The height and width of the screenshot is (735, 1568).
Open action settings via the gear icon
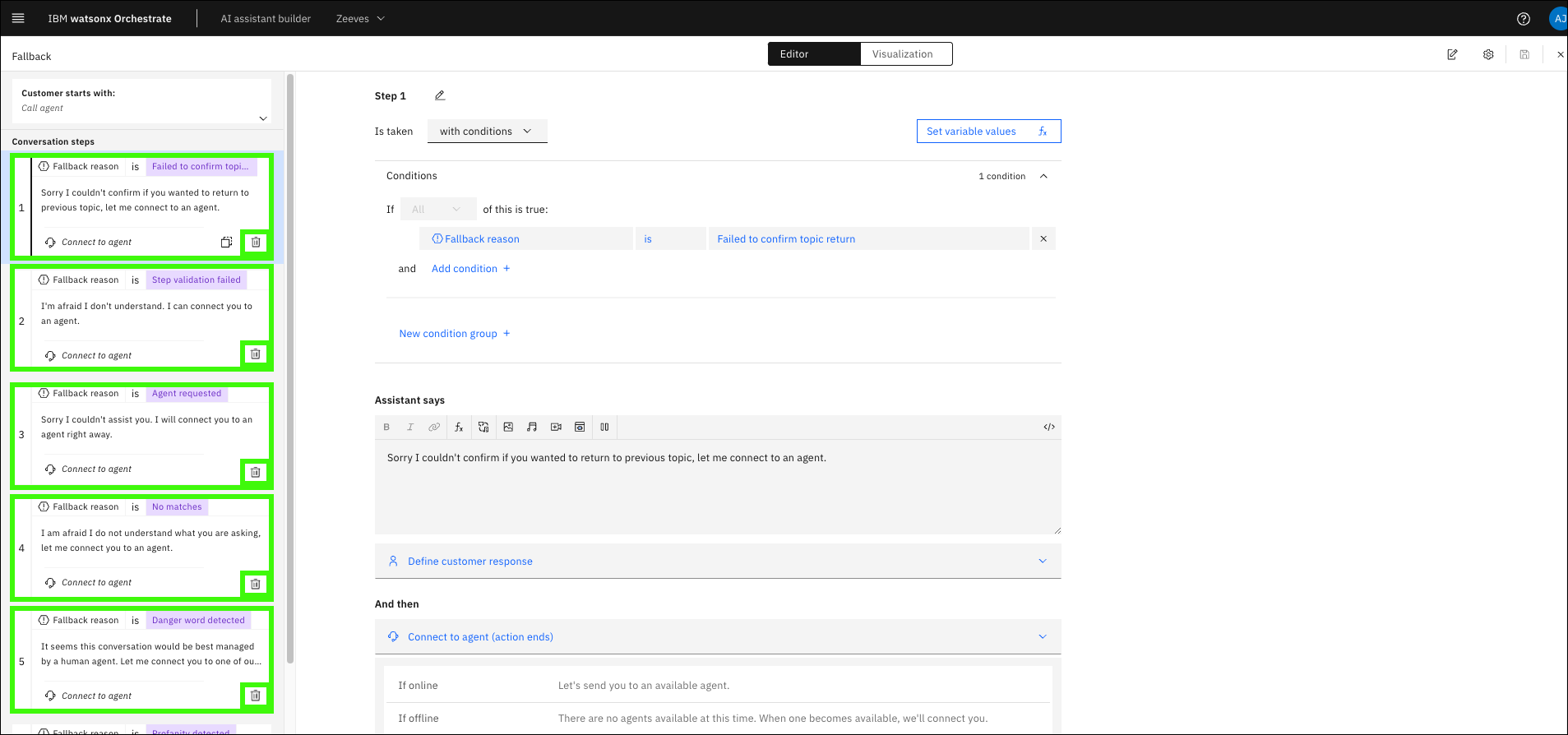pyautogui.click(x=1488, y=54)
